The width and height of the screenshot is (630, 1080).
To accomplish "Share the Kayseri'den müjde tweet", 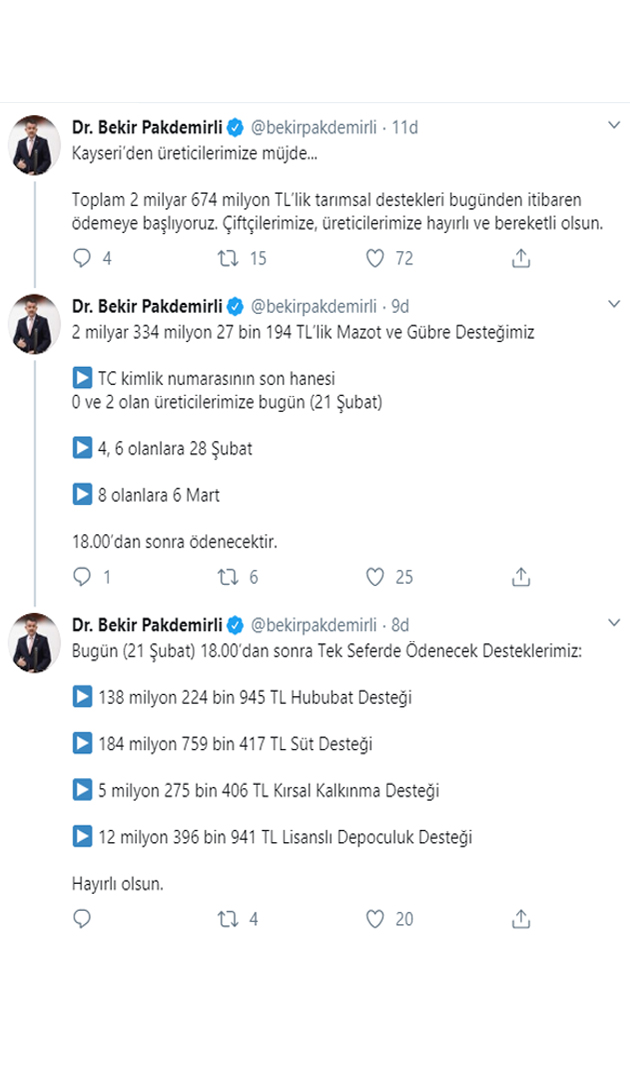I will pos(520,259).
